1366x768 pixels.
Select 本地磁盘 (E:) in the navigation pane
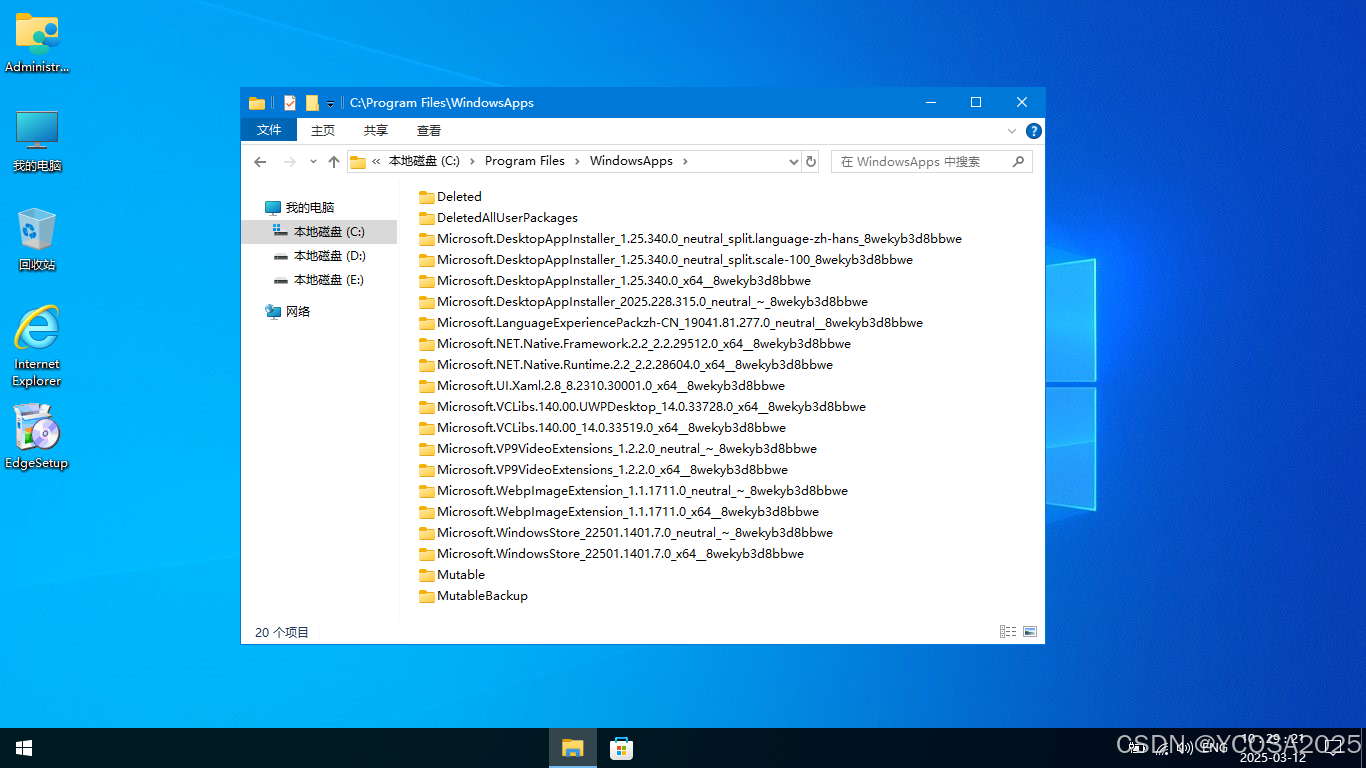[x=319, y=280]
